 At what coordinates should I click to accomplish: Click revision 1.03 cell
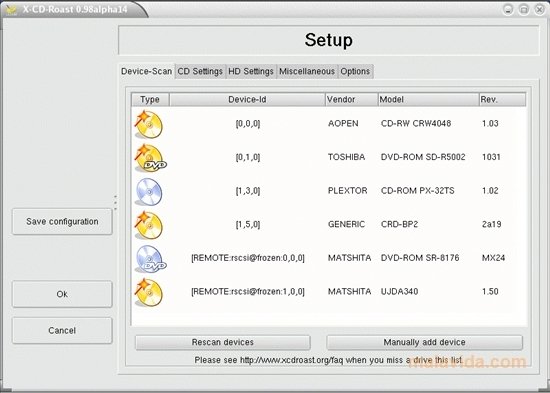coord(490,124)
